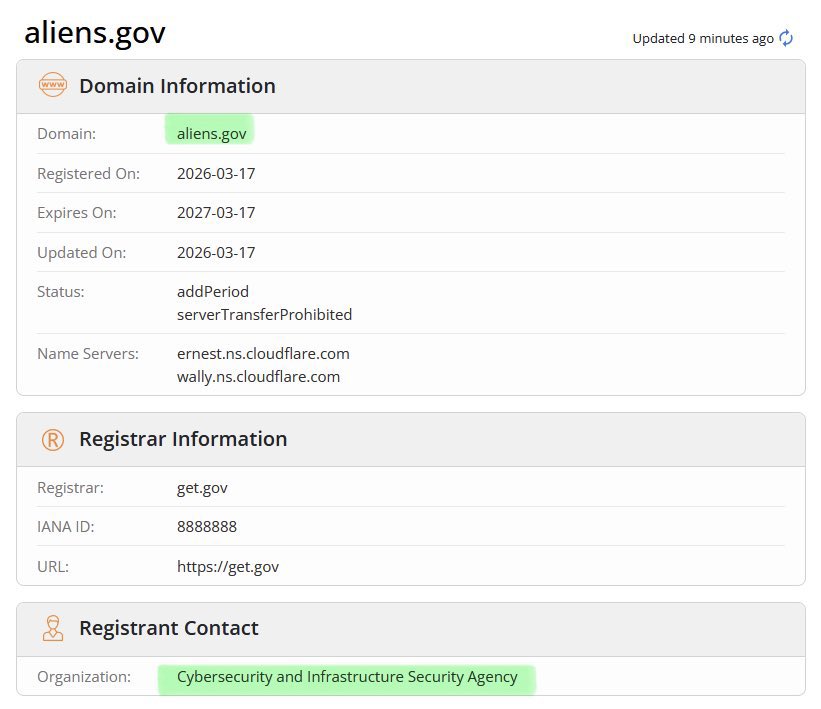821x709 pixels.
Task: Click the Organization: label
Action: (x=84, y=677)
